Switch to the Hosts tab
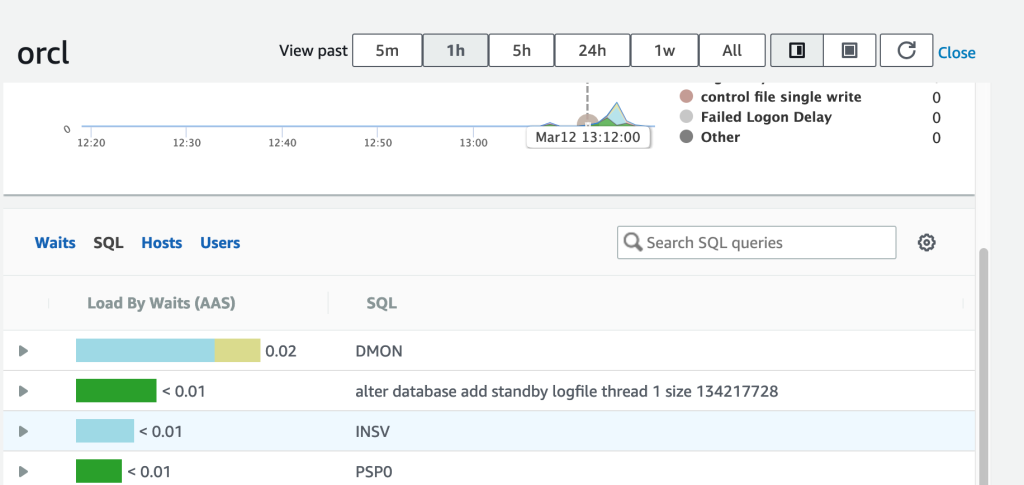This screenshot has height=485, width=1024. (x=162, y=242)
